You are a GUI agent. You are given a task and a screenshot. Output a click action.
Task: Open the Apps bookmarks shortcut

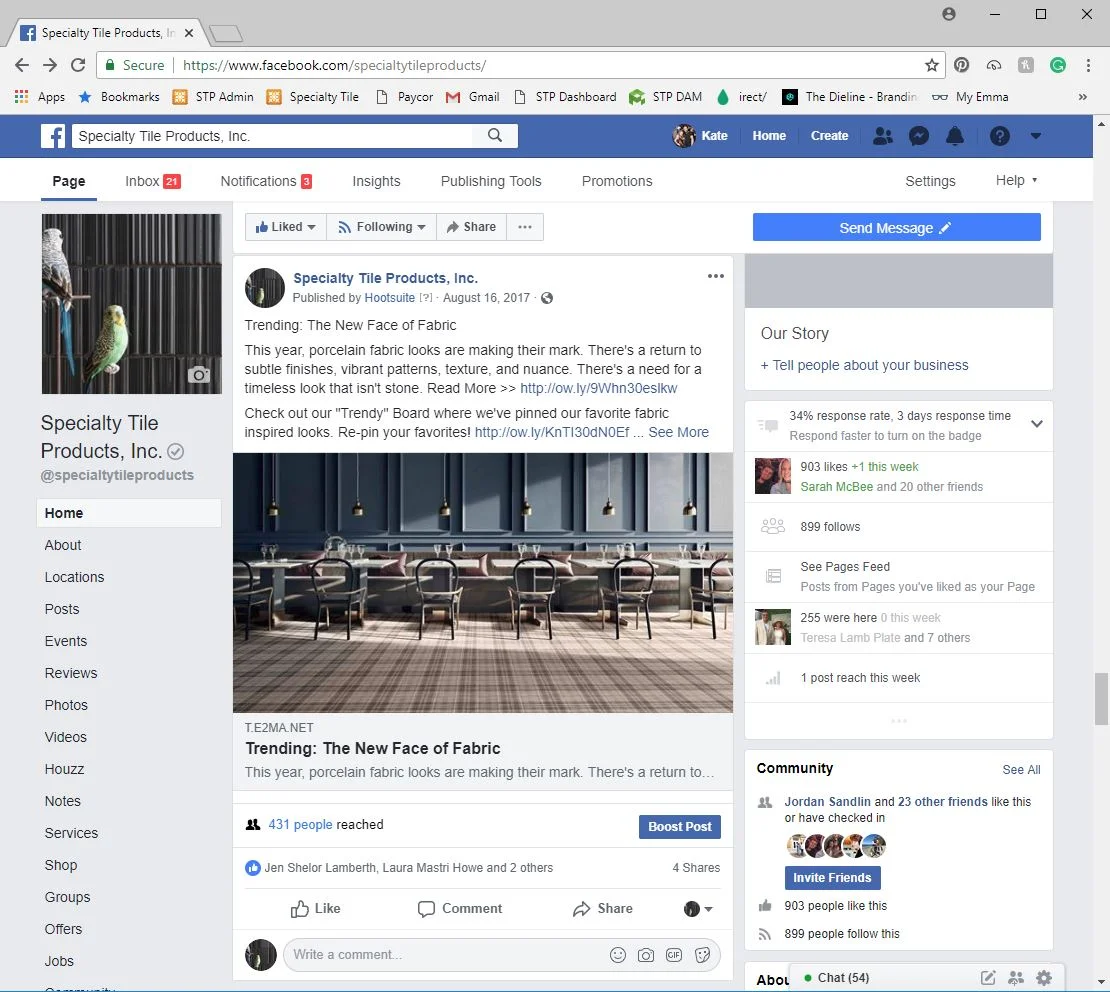coord(40,97)
